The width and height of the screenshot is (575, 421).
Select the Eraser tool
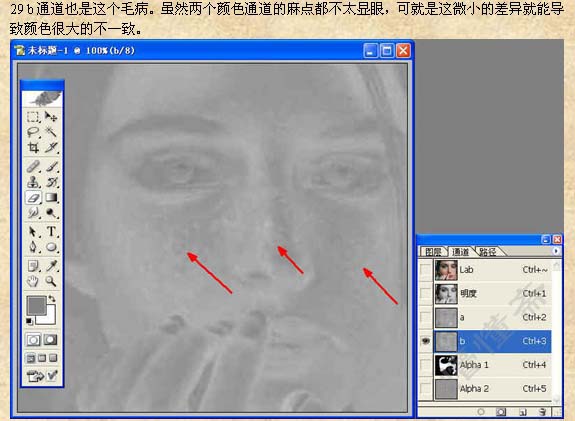(x=33, y=198)
